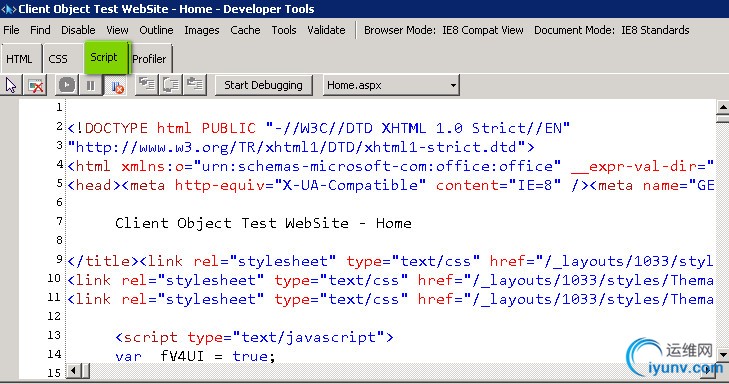The width and height of the screenshot is (729, 384).
Task: Toggle the Break on Error icon
Action: [116, 86]
